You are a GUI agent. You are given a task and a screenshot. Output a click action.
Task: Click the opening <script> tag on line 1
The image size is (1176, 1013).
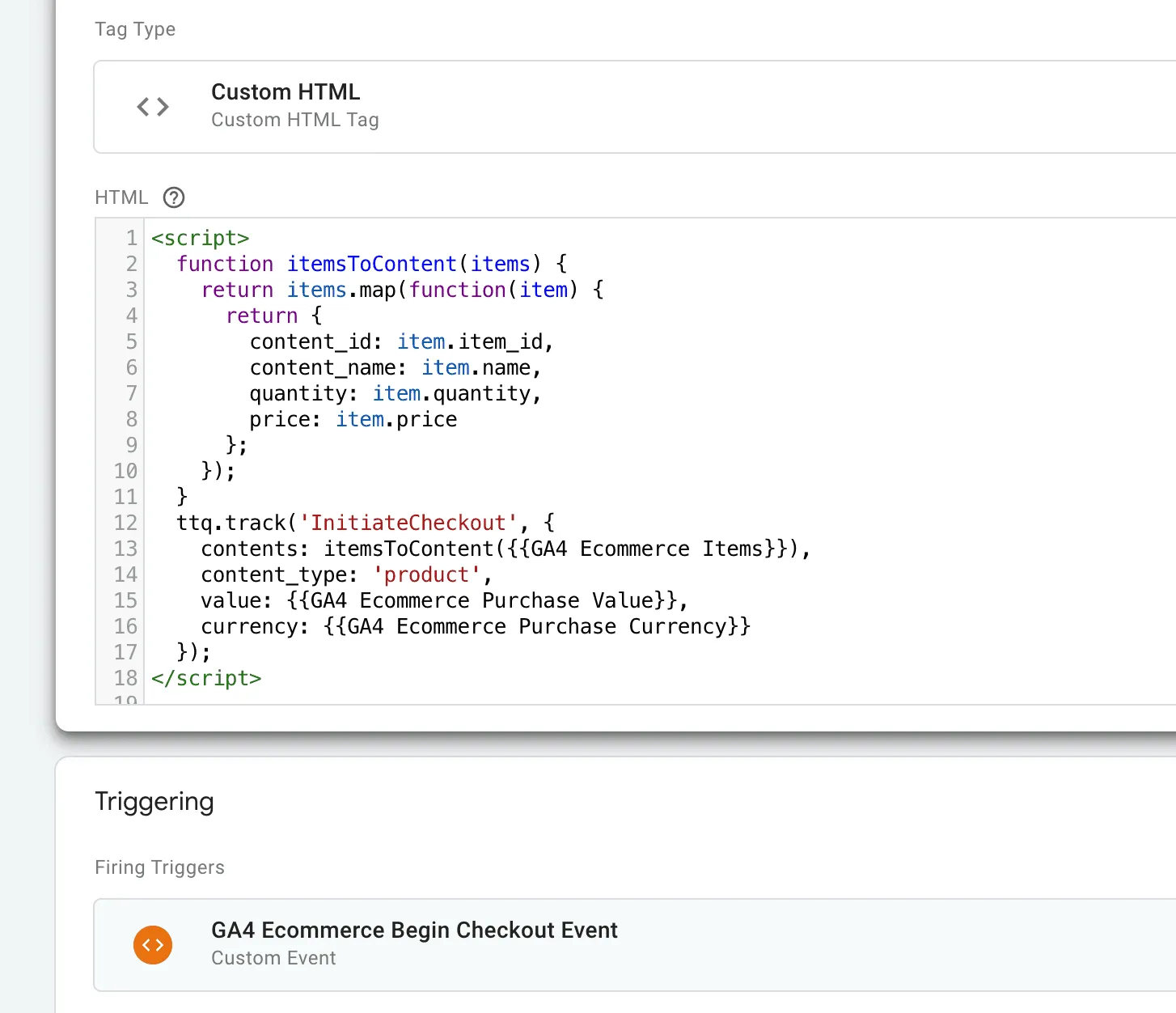click(200, 238)
